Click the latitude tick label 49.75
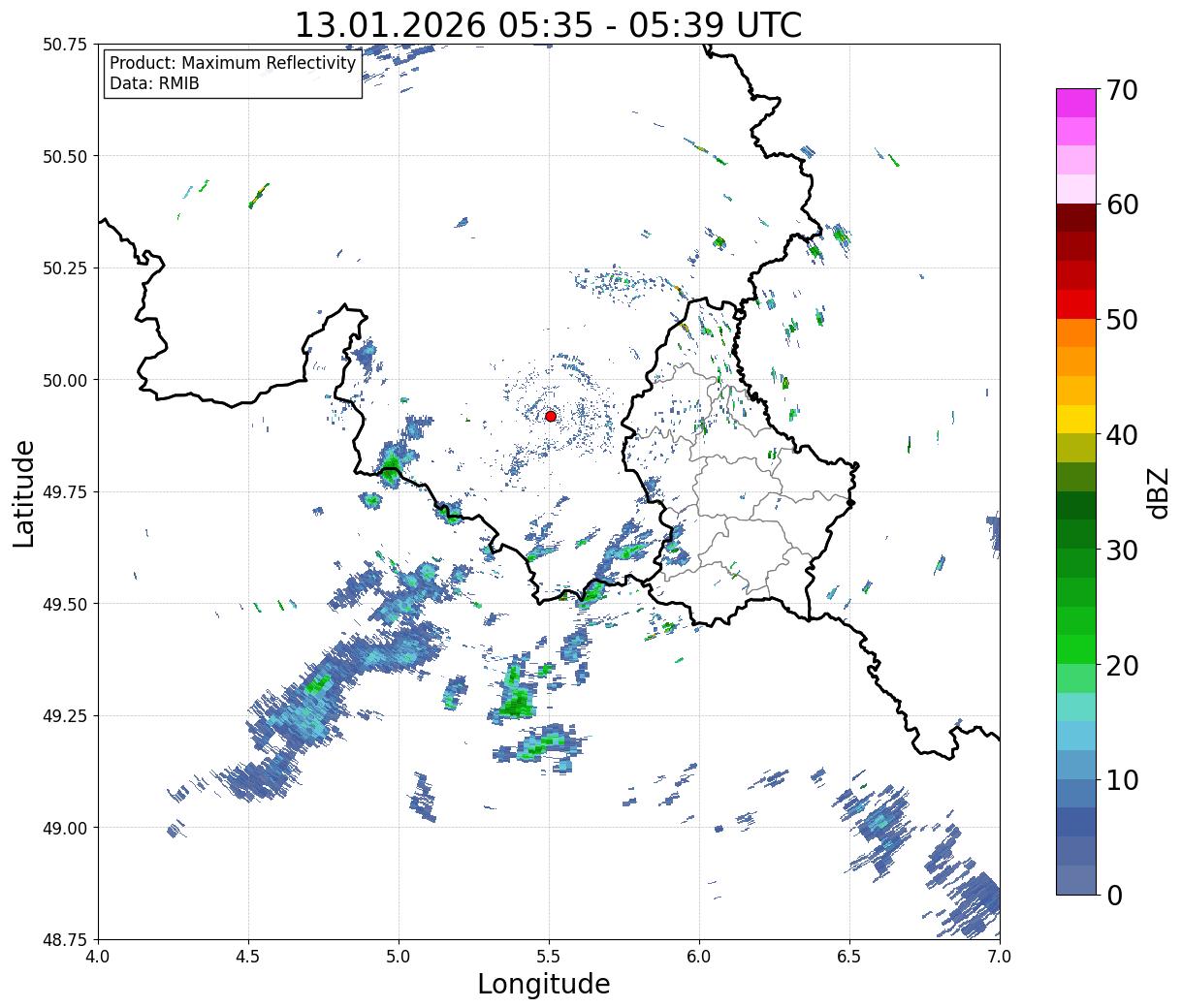The height and width of the screenshot is (1008, 1182). pyautogui.click(x=64, y=491)
